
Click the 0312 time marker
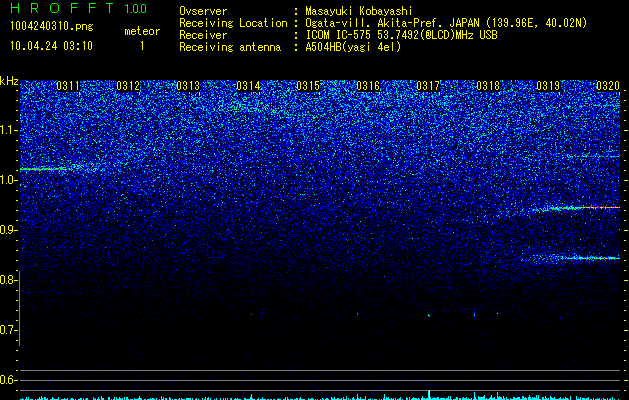point(128,86)
